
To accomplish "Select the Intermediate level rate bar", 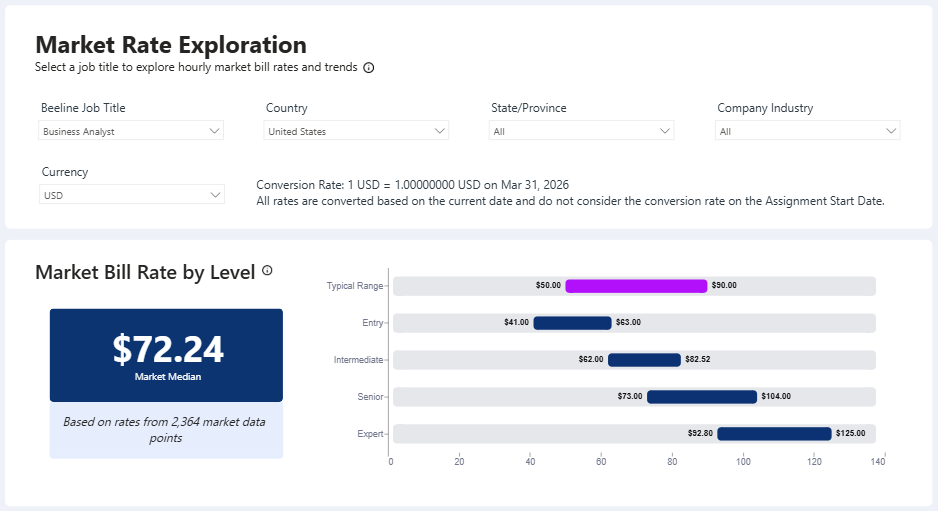I will (x=644, y=360).
